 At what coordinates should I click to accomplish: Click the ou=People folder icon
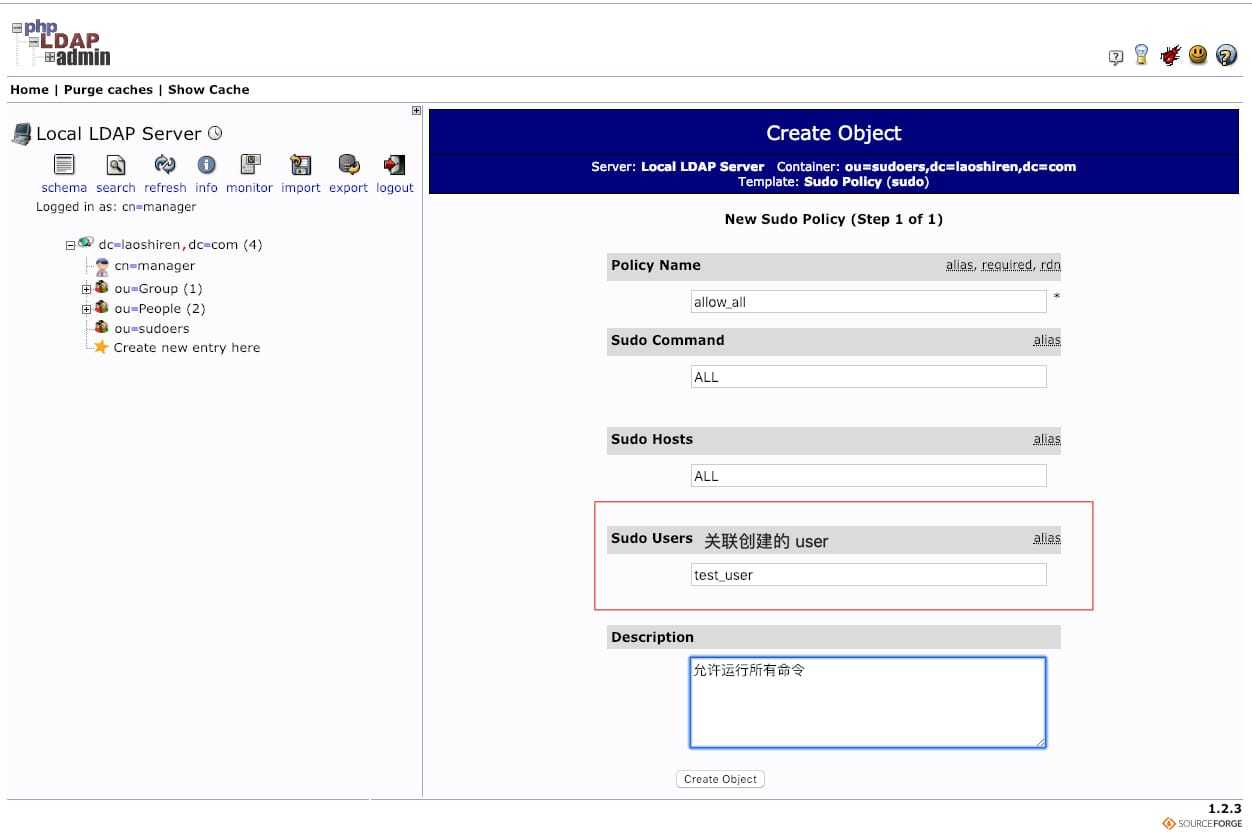pyautogui.click(x=101, y=308)
